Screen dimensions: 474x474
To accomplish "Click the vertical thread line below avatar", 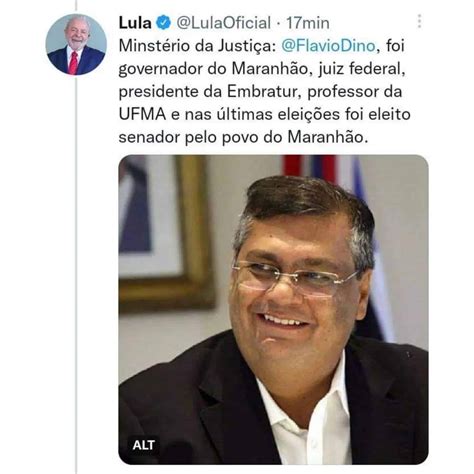I will coord(76,273).
